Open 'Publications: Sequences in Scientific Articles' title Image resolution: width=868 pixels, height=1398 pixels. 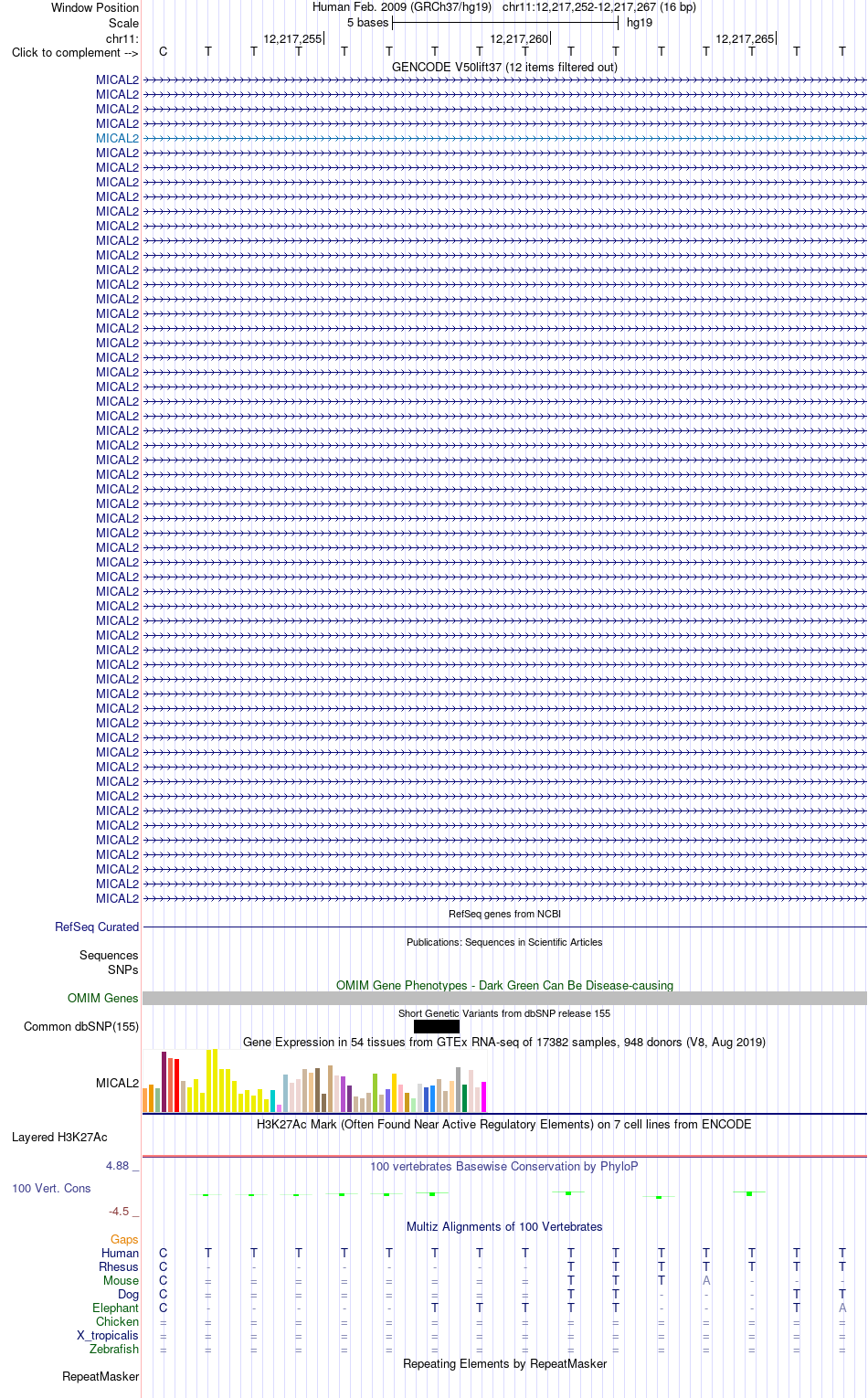click(x=504, y=942)
